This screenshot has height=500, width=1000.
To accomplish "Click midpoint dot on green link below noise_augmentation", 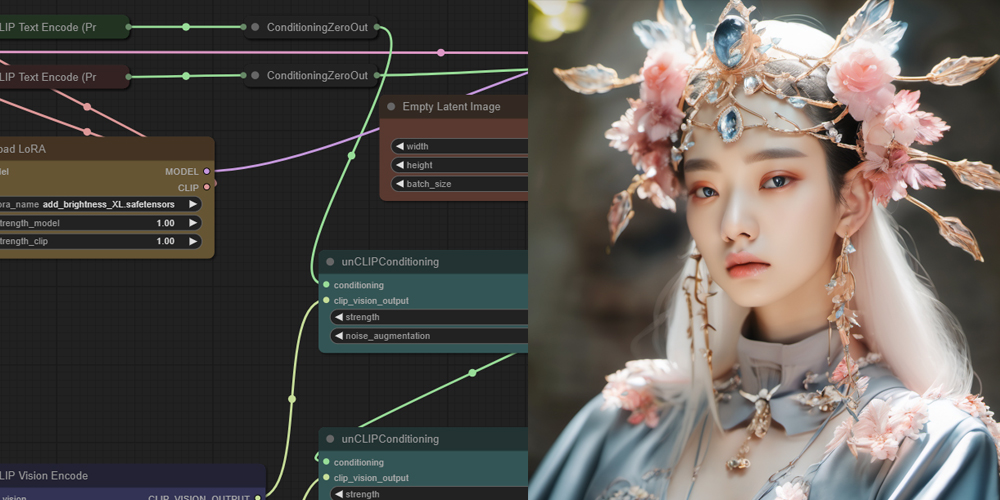I will (x=472, y=372).
